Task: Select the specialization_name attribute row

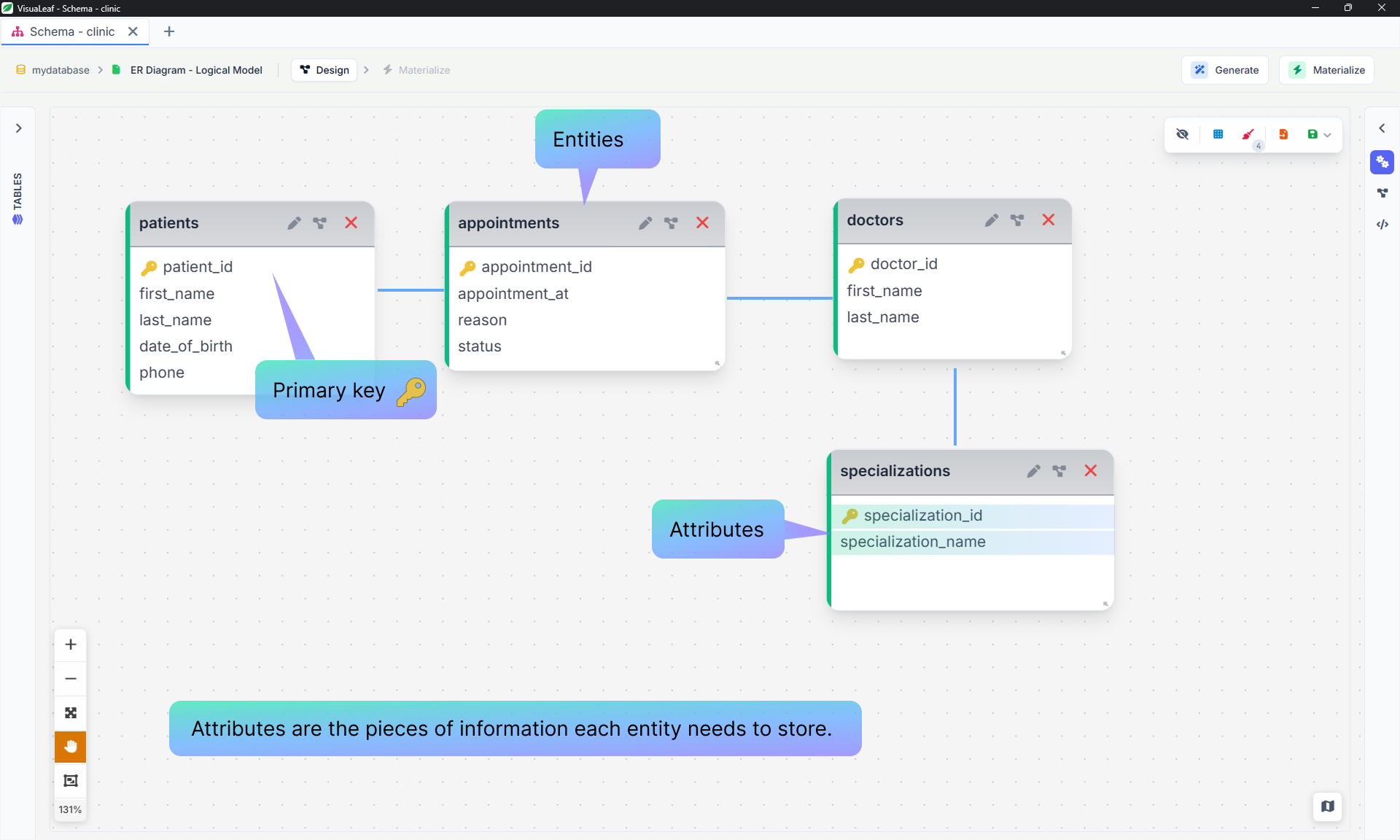Action: 972,542
